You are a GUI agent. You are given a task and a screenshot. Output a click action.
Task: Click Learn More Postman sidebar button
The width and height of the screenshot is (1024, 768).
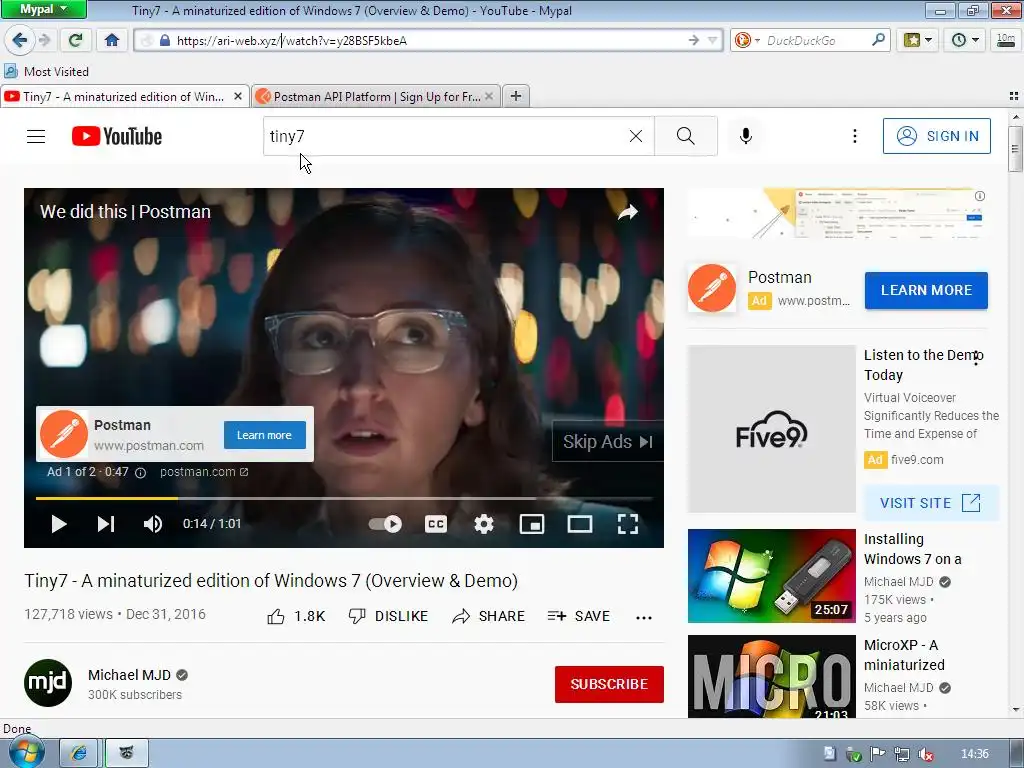(926, 291)
